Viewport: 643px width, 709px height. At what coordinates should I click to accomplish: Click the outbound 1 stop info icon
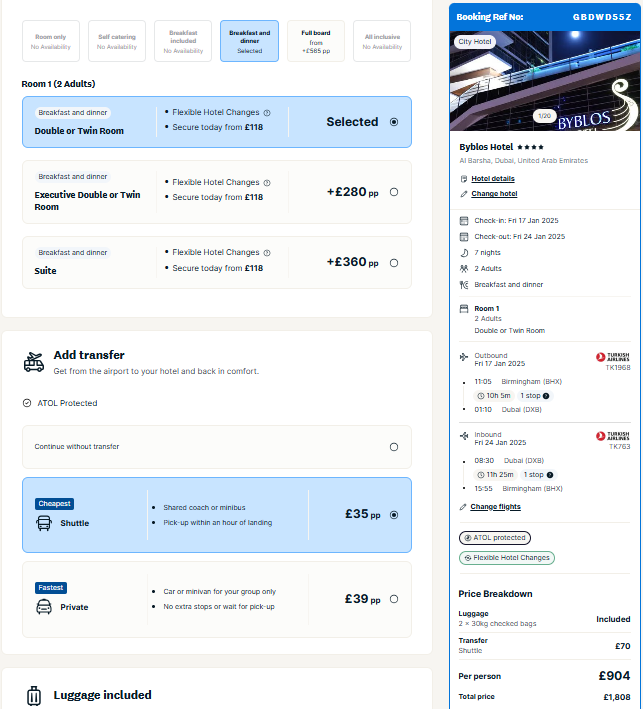pyautogui.click(x=546, y=396)
